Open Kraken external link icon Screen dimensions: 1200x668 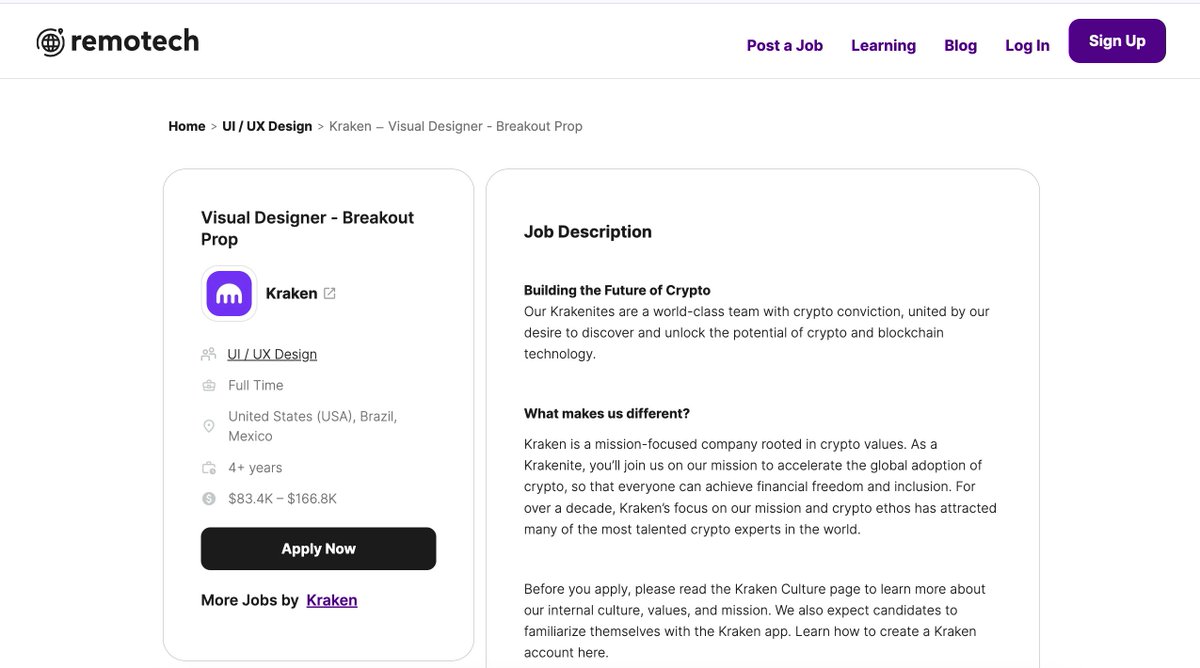pyautogui.click(x=330, y=293)
